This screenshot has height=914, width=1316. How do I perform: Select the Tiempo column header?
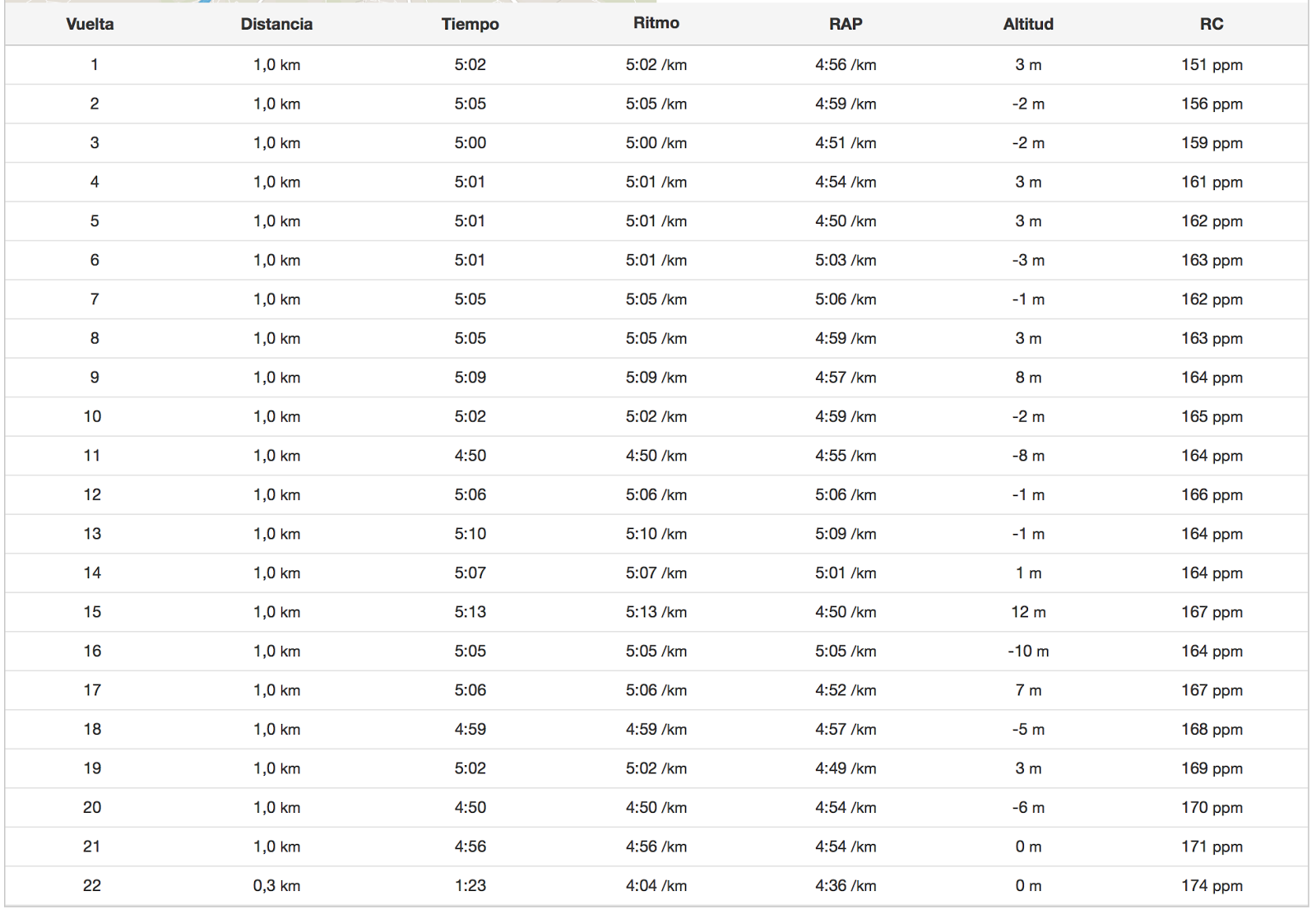coord(470,24)
